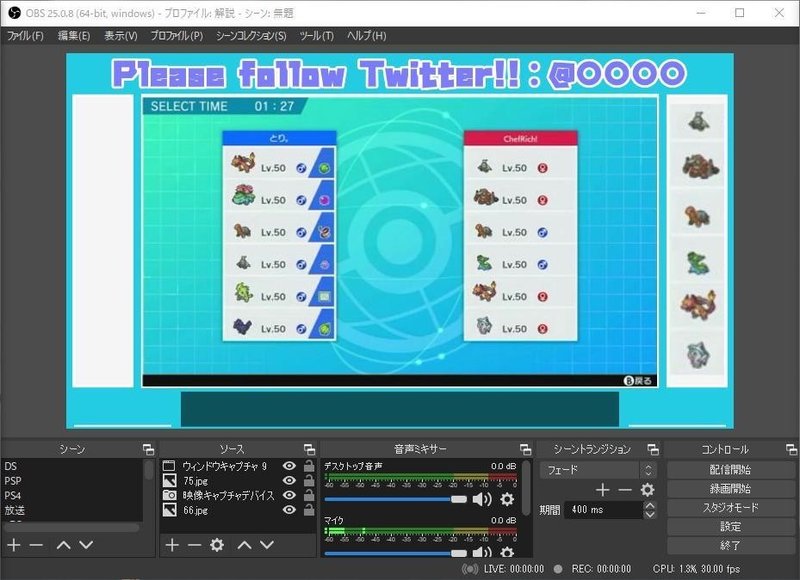
Task: Open the プロファイル(P) menu
Action: (177, 36)
